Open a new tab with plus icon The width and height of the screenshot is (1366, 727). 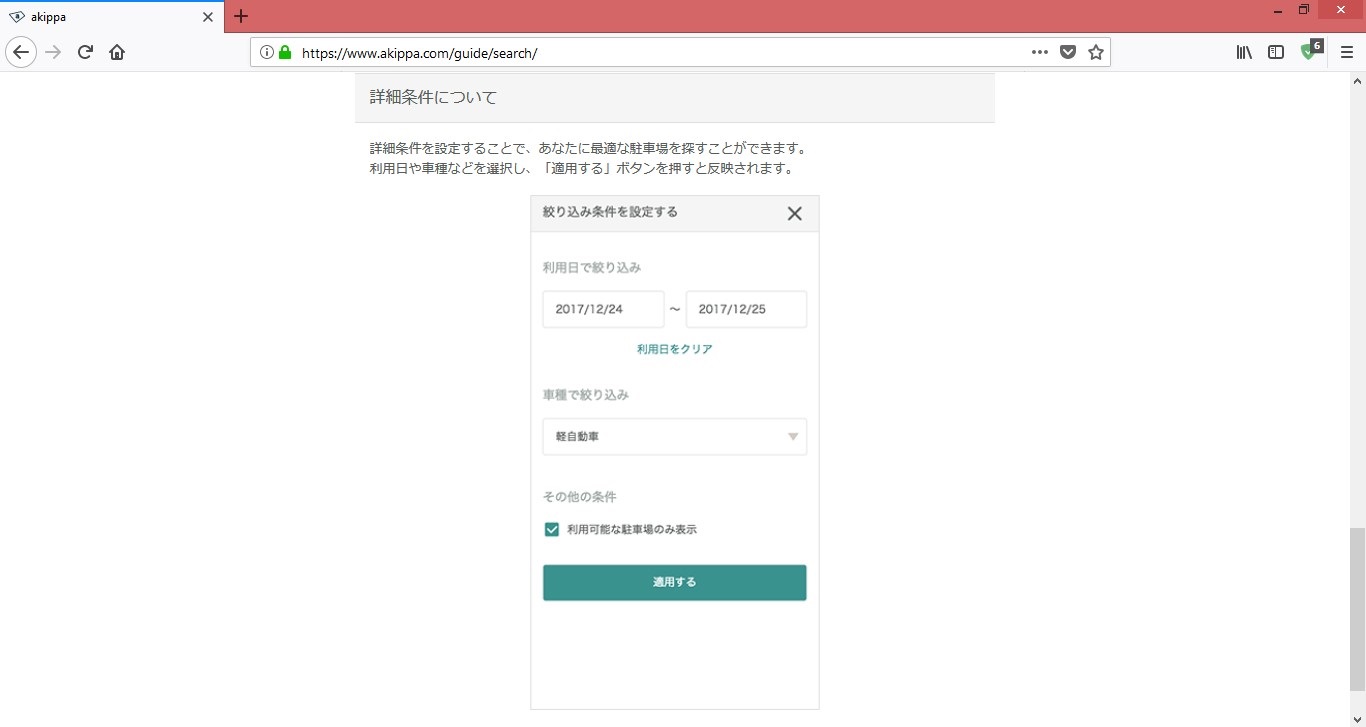point(241,16)
